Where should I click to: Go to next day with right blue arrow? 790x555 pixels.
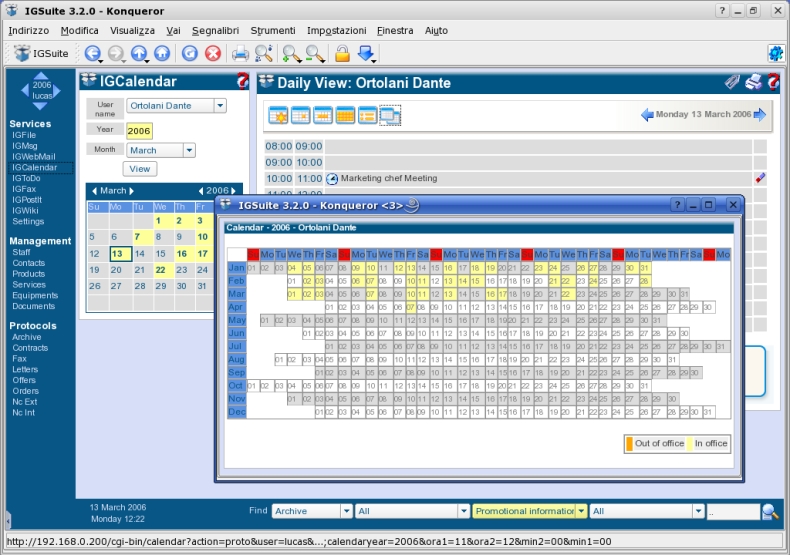(760, 115)
